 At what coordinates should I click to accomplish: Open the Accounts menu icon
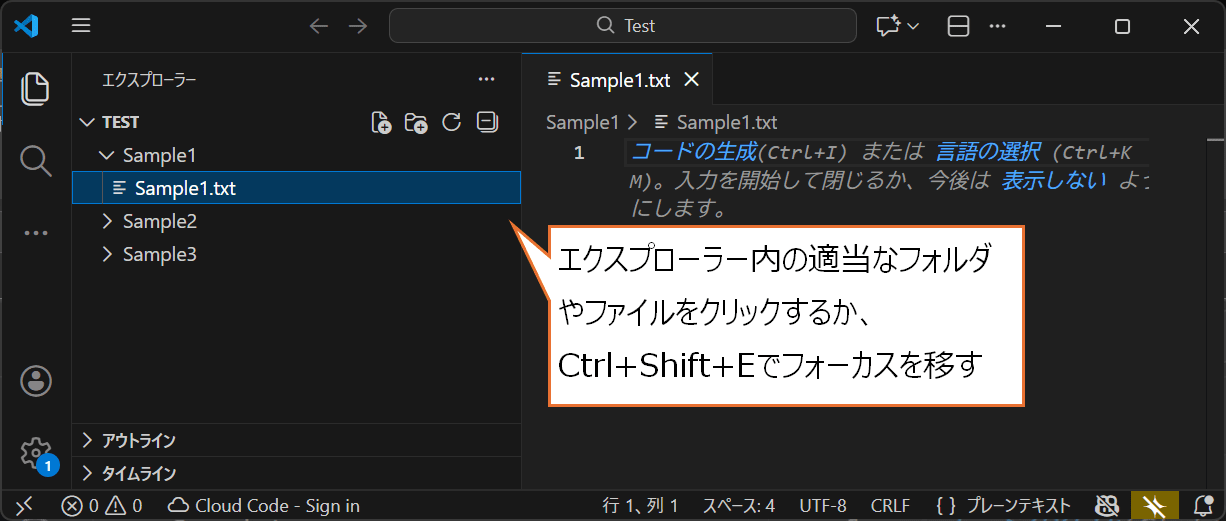tap(36, 380)
